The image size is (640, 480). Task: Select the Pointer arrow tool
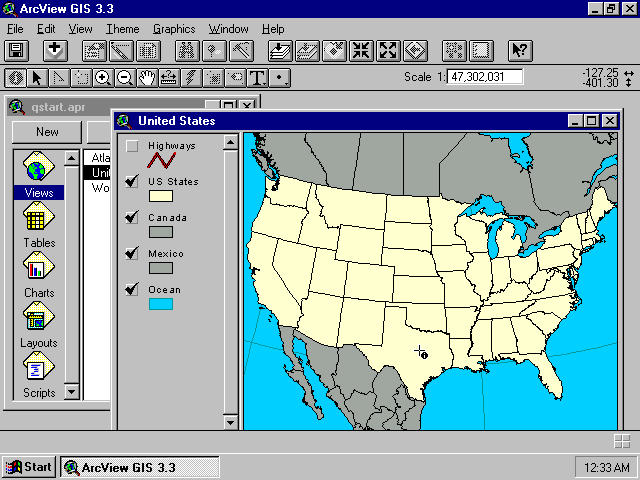pyautogui.click(x=37, y=78)
